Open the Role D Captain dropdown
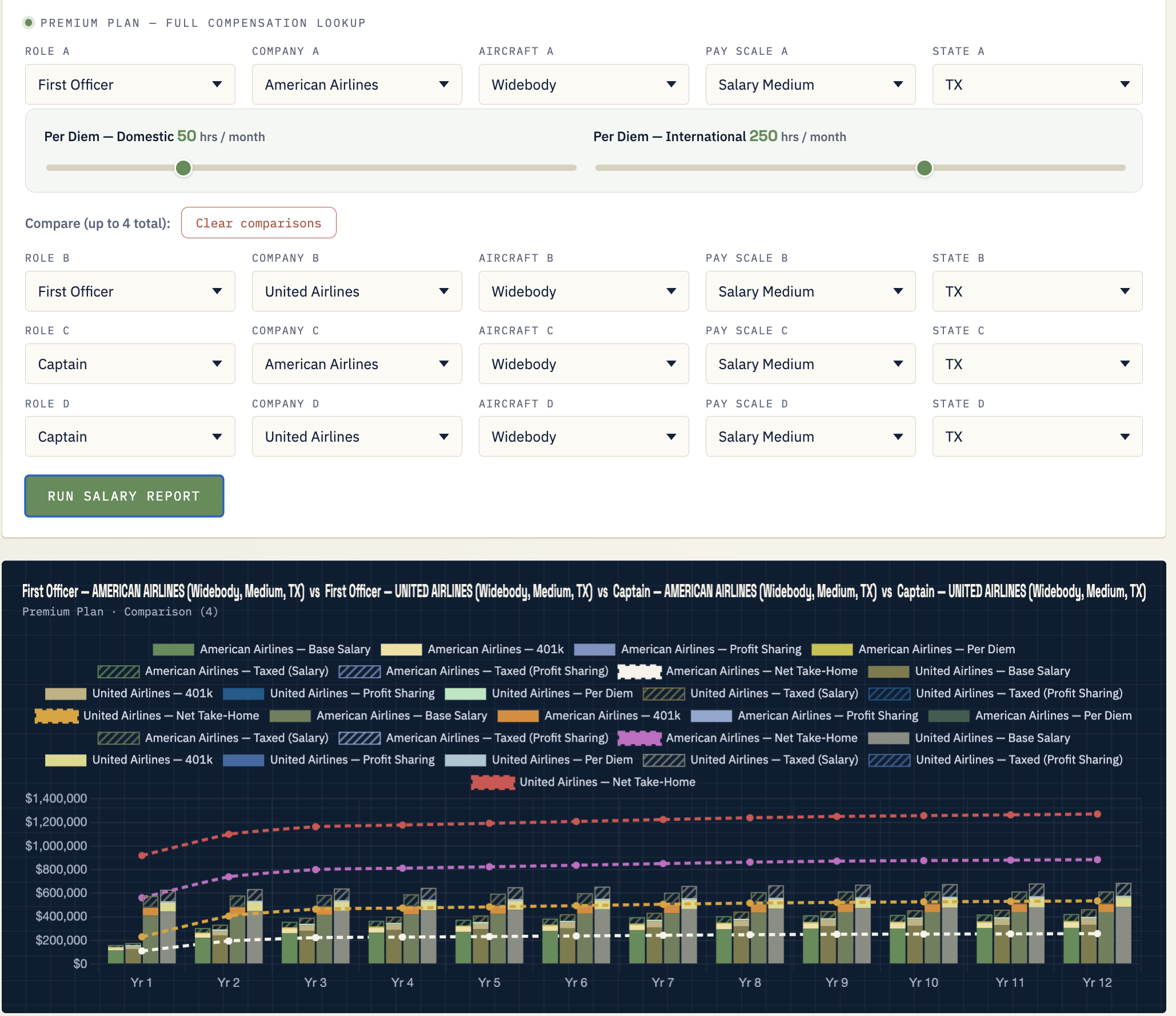Image resolution: width=1176 pixels, height=1016 pixels. pos(130,437)
